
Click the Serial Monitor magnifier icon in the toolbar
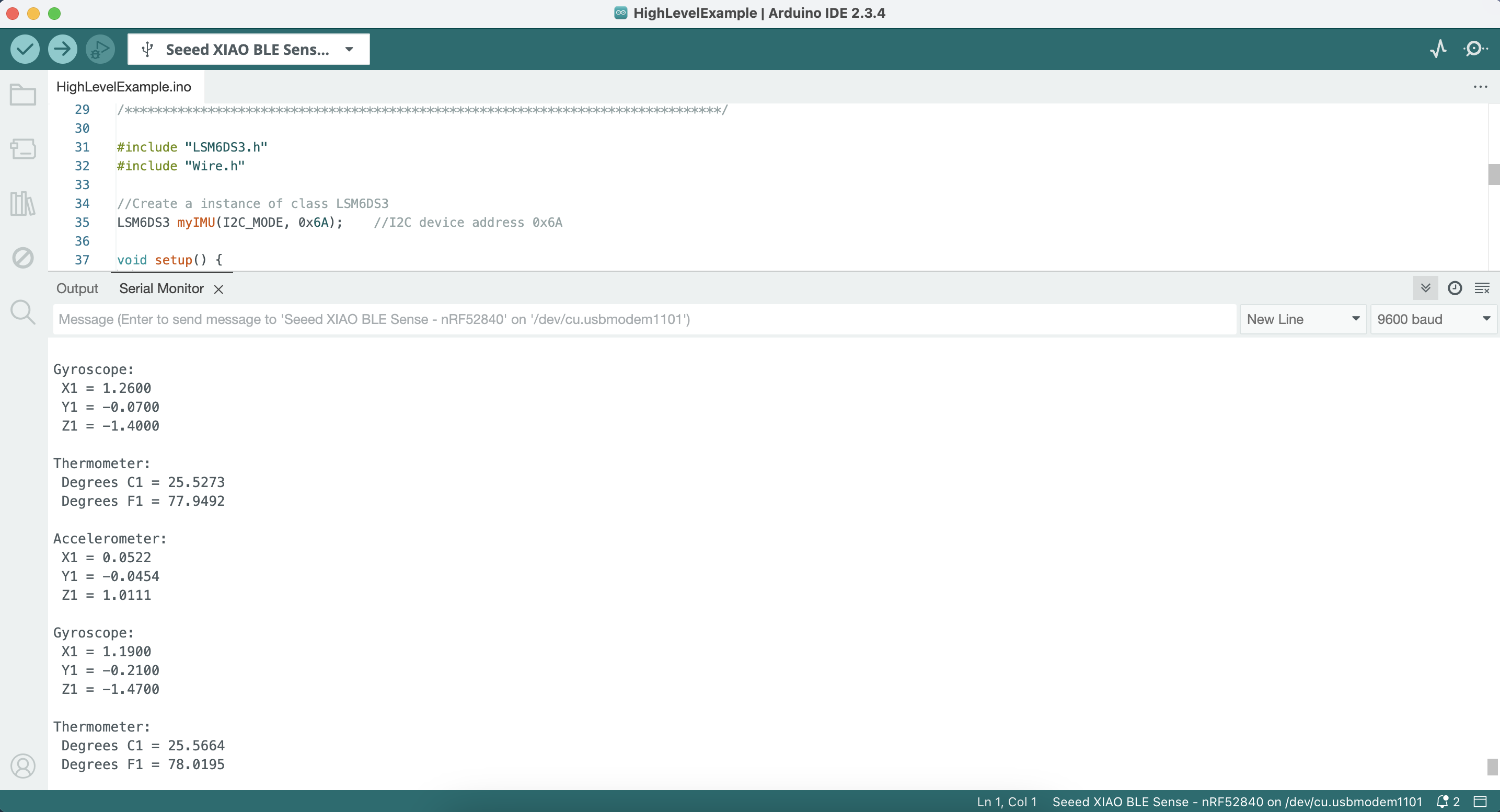point(1474,49)
